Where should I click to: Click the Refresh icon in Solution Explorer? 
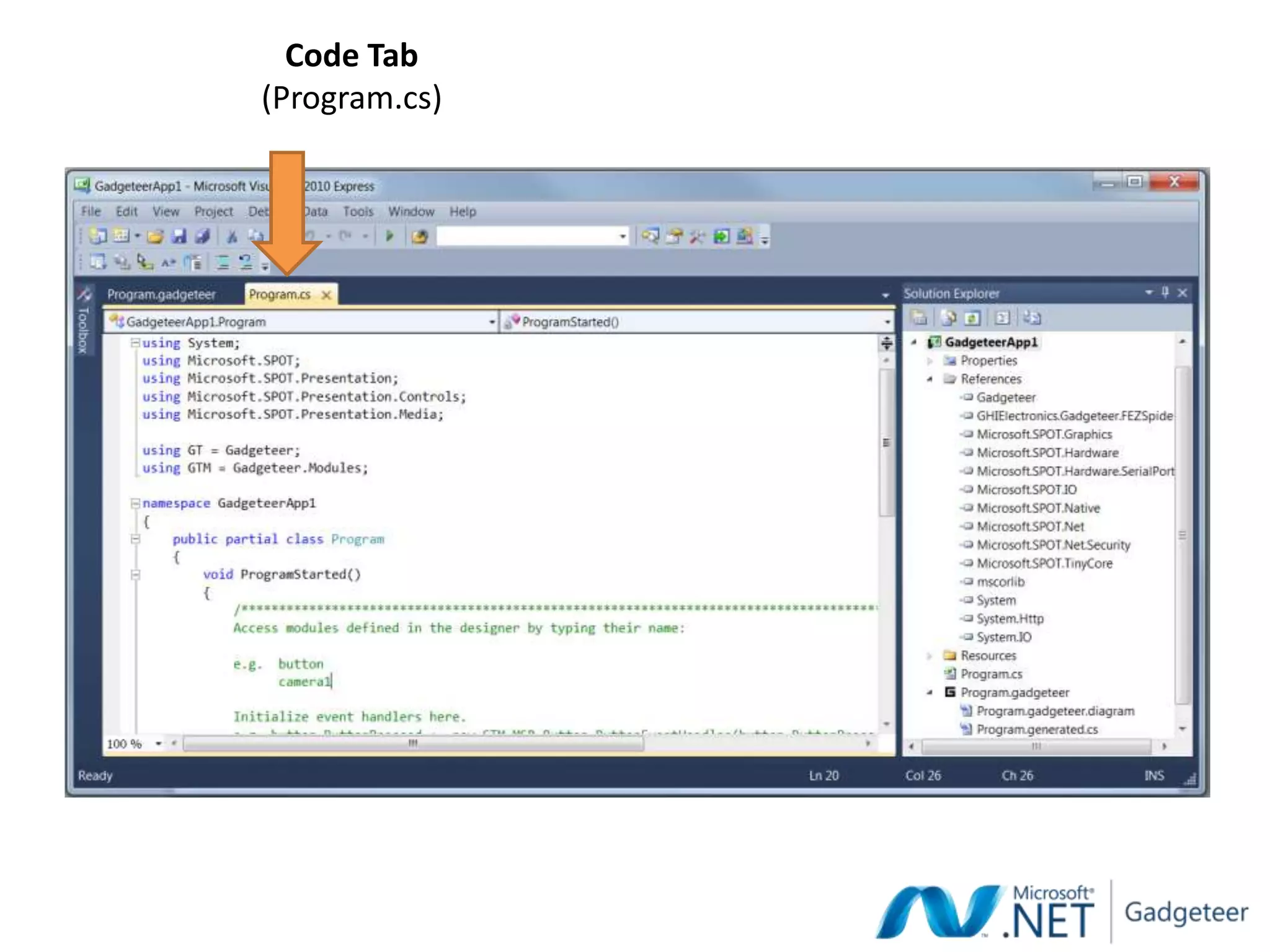pos(972,318)
